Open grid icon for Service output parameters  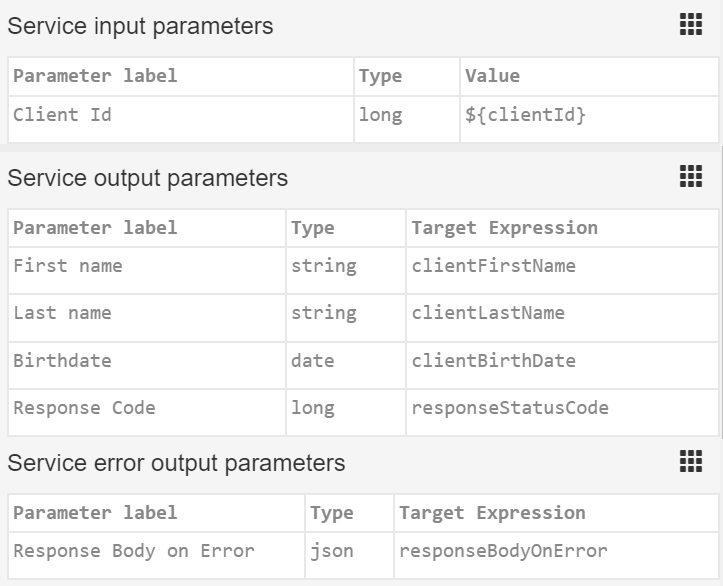click(690, 177)
